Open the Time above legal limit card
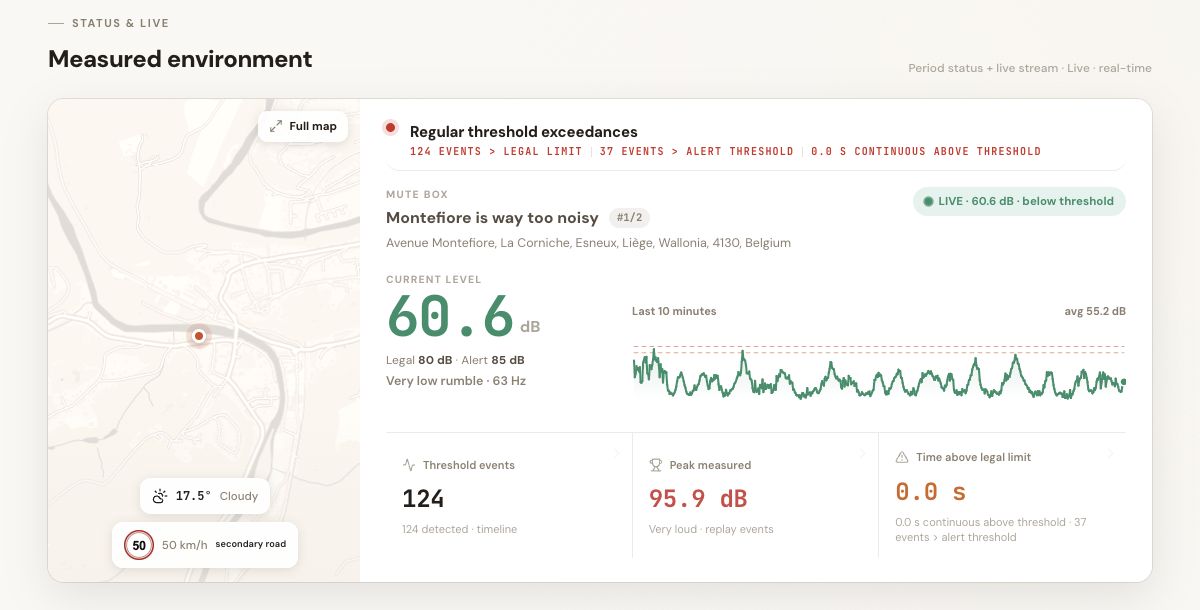This screenshot has height=610, width=1200. pyautogui.click(x=1002, y=495)
